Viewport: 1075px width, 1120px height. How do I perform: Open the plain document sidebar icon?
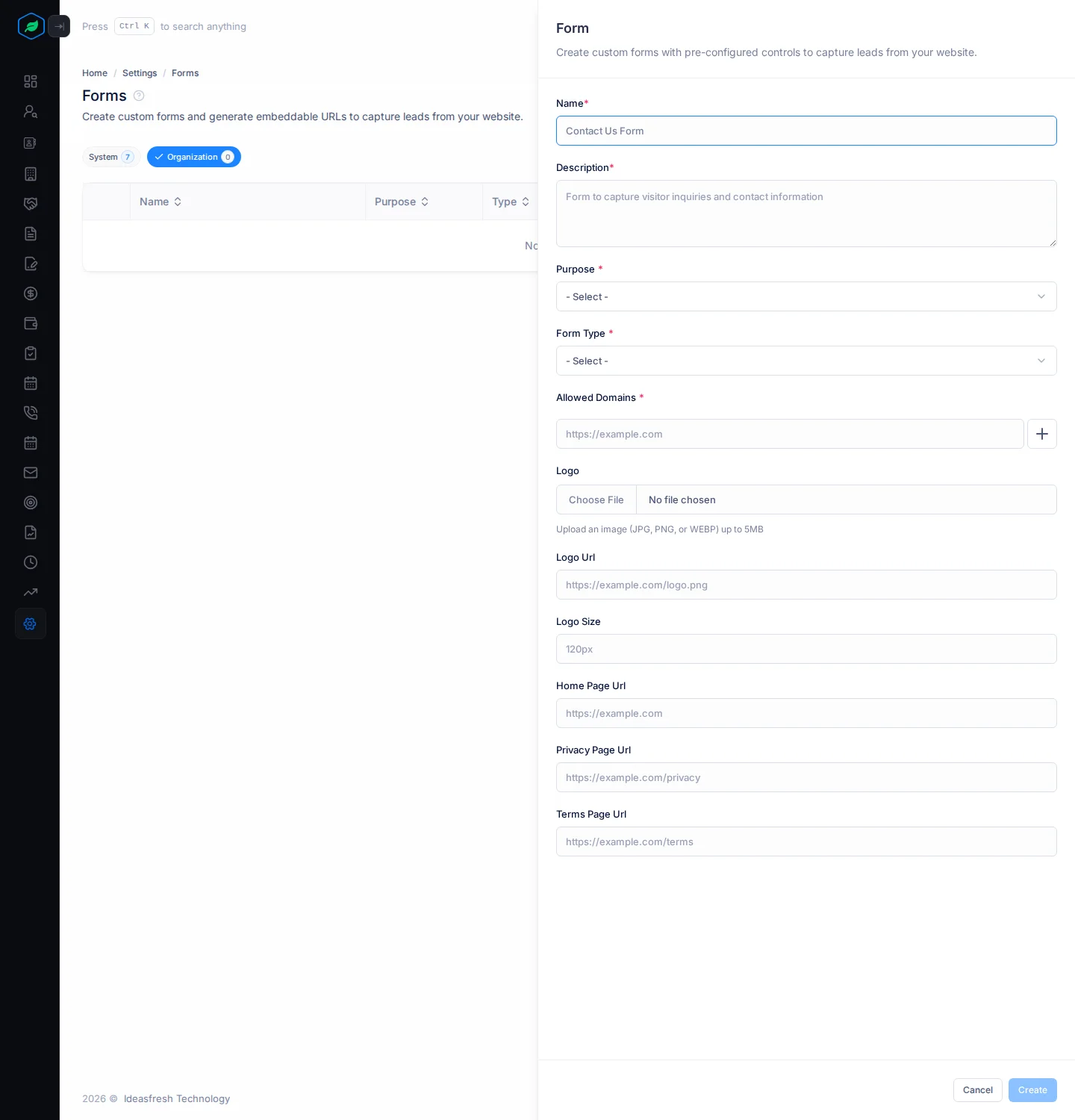(x=31, y=234)
